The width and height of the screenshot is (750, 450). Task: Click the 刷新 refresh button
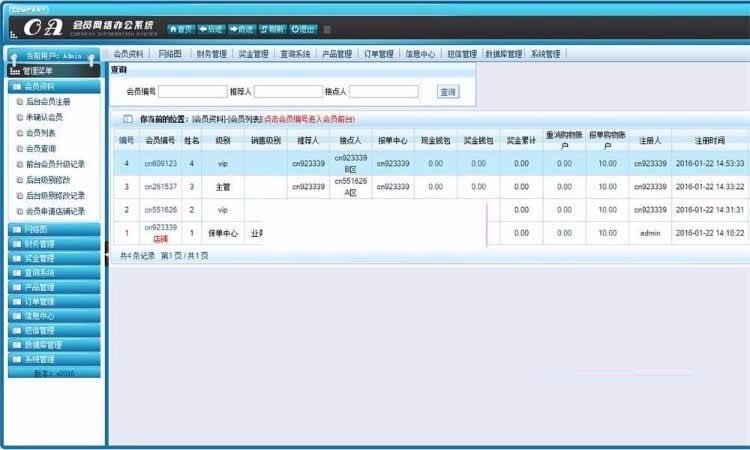click(273, 29)
